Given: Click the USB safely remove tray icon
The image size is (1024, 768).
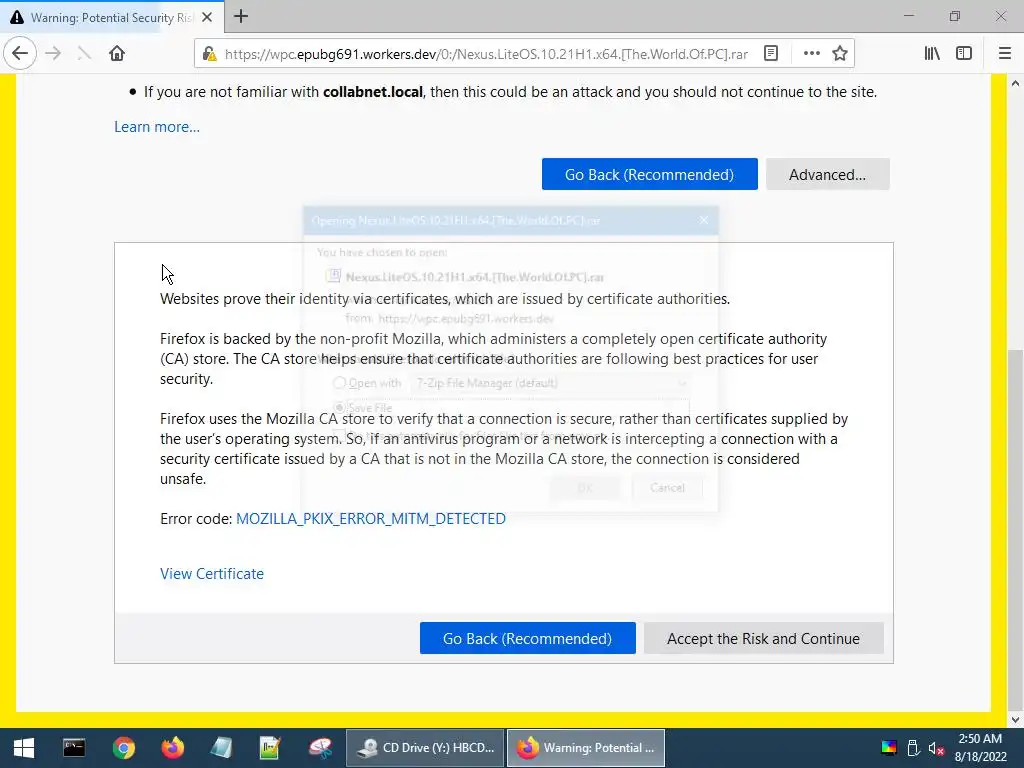Looking at the screenshot, I should pyautogui.click(x=913, y=748).
